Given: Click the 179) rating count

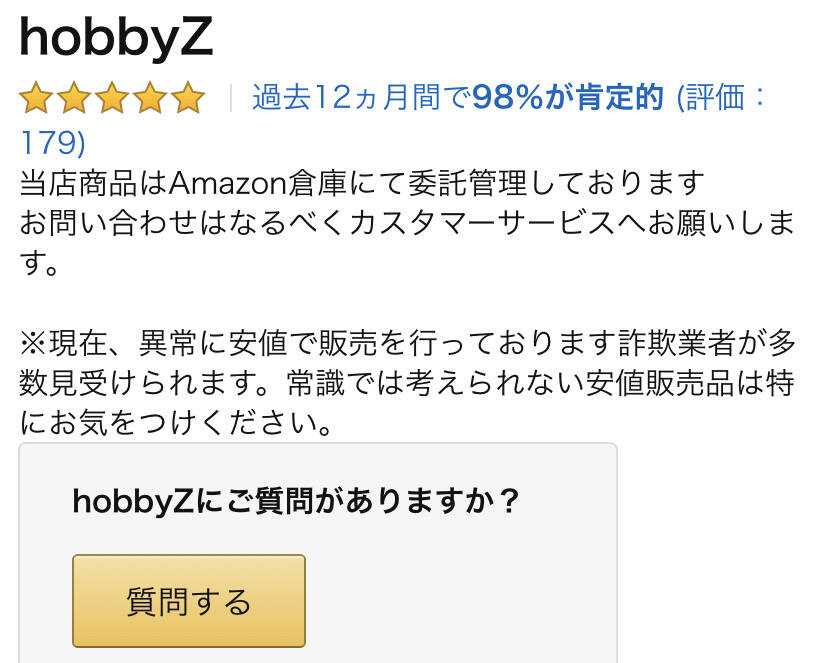Looking at the screenshot, I should click(x=53, y=142).
